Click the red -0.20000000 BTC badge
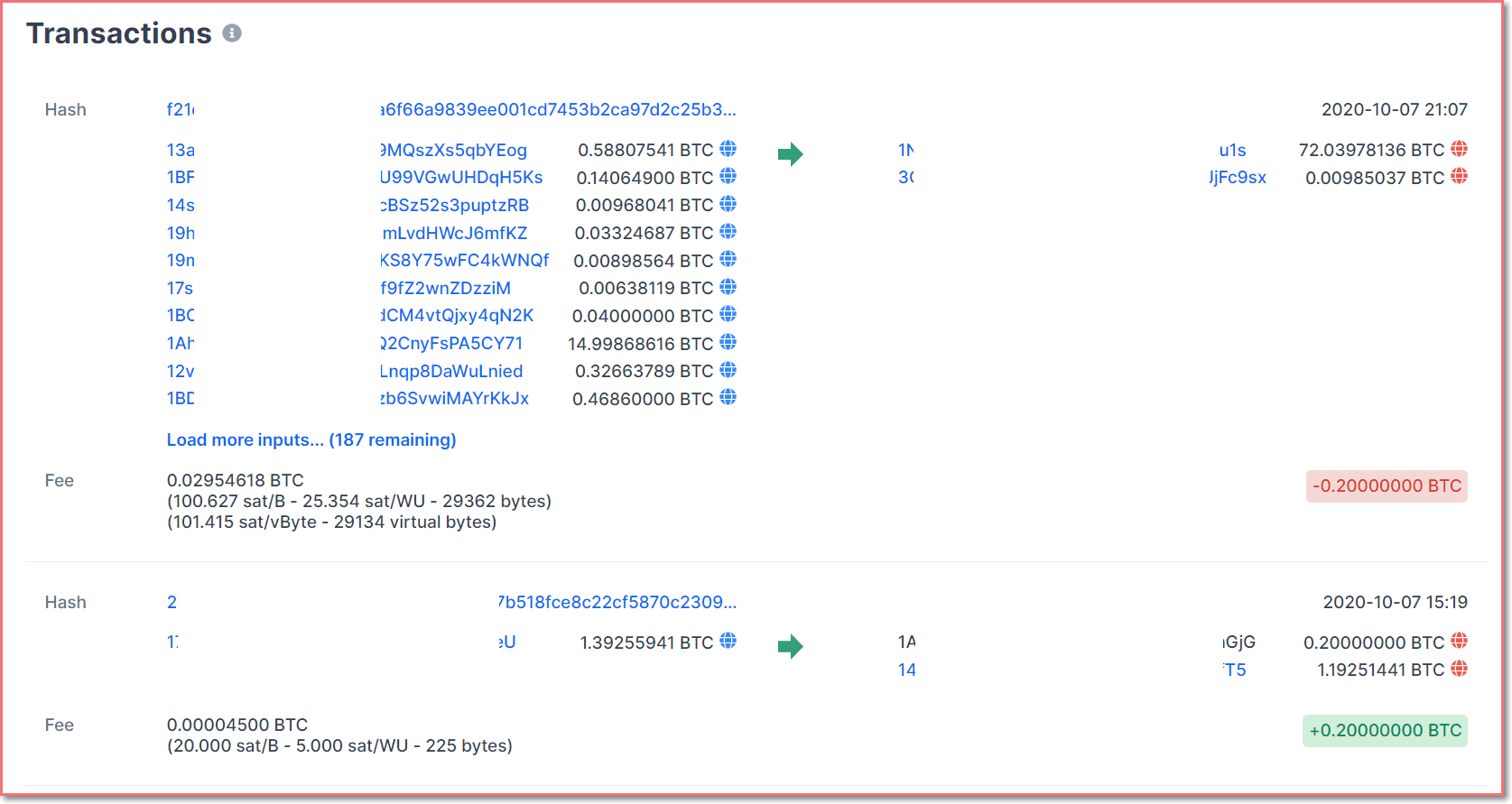 [1386, 485]
